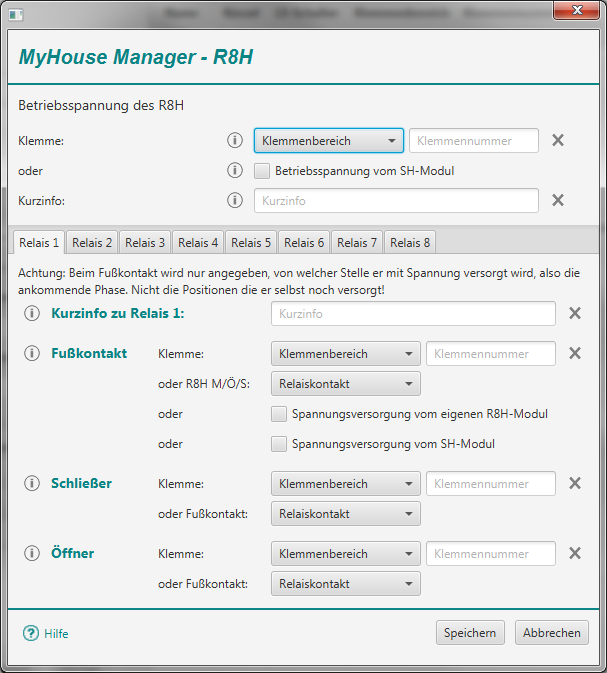The image size is (607, 673).
Task: Expand the Relaiskontakt dropdown under Fußkontakt
Action: pyautogui.click(x=345, y=383)
